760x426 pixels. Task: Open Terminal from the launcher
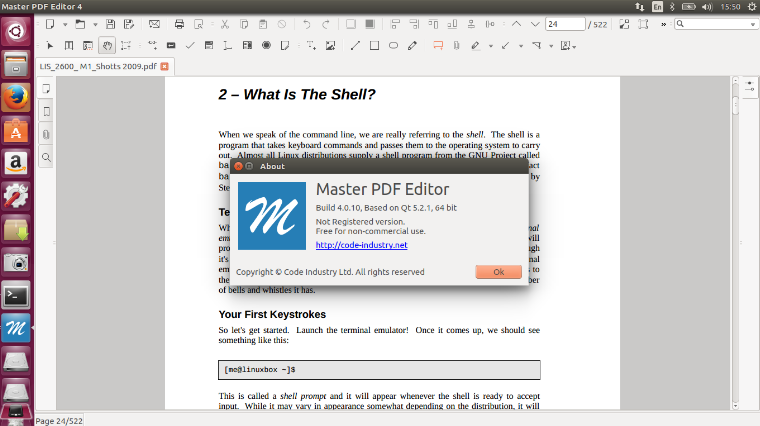click(16, 295)
